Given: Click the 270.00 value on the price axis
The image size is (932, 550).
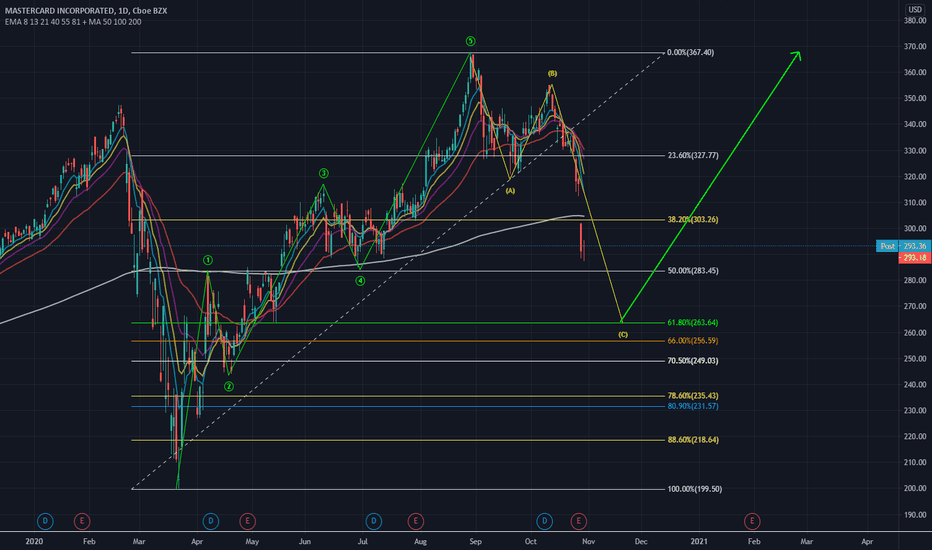Looking at the screenshot, I should 915,306.
